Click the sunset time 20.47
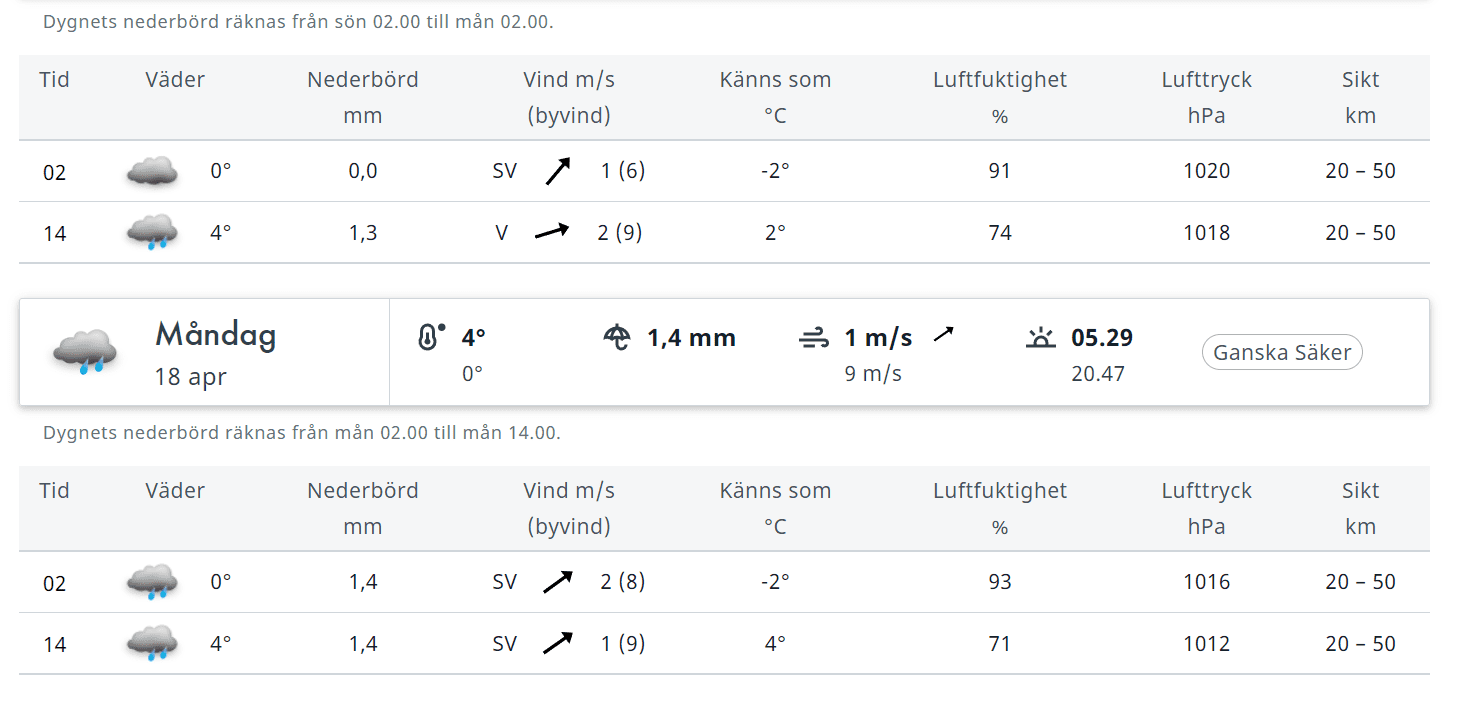The width and height of the screenshot is (1459, 722). pyautogui.click(x=1098, y=374)
